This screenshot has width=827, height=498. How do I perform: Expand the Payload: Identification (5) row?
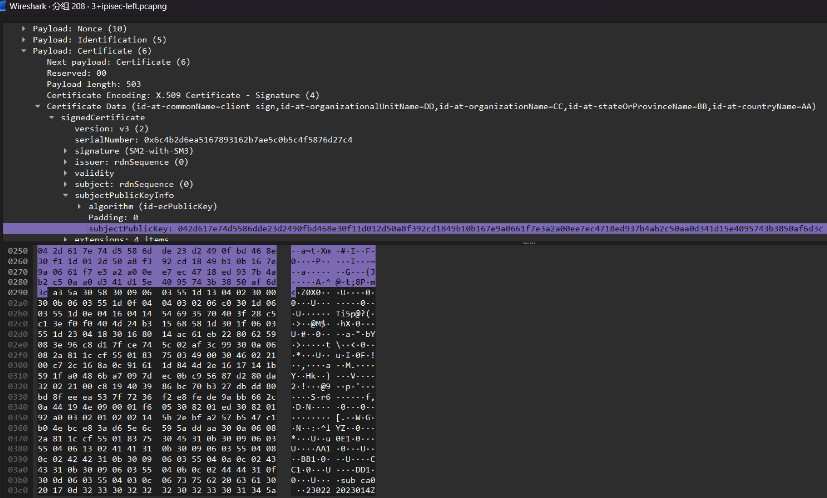tap(24, 40)
